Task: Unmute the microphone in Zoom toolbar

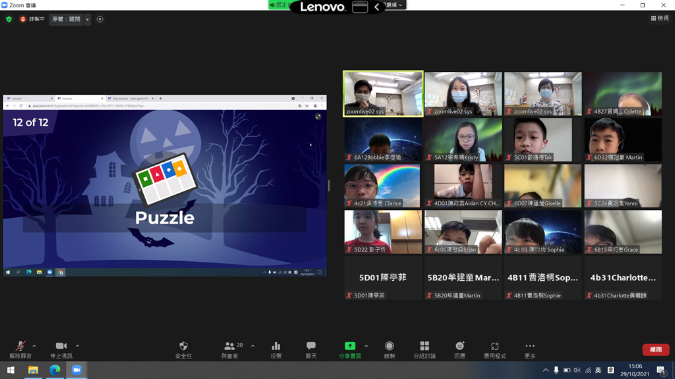Action: point(20,349)
